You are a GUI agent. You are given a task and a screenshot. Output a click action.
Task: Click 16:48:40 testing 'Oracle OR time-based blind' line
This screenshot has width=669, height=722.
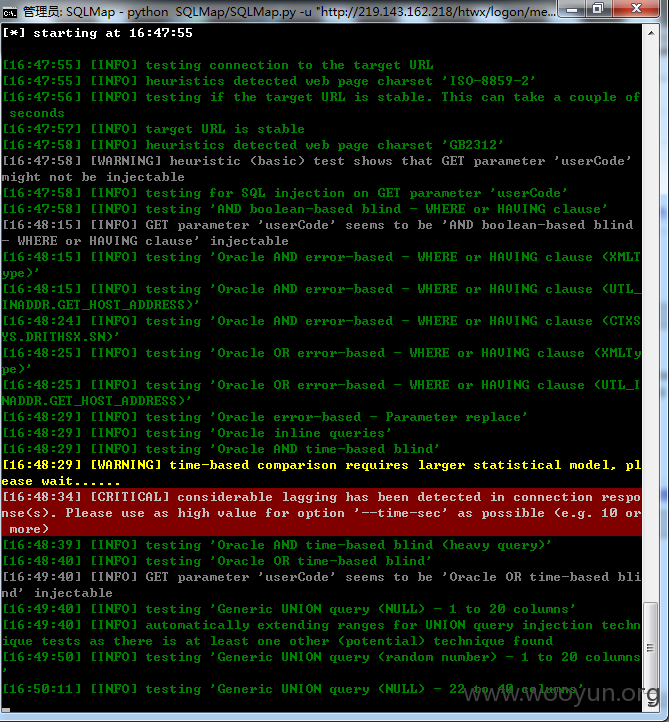(217, 561)
